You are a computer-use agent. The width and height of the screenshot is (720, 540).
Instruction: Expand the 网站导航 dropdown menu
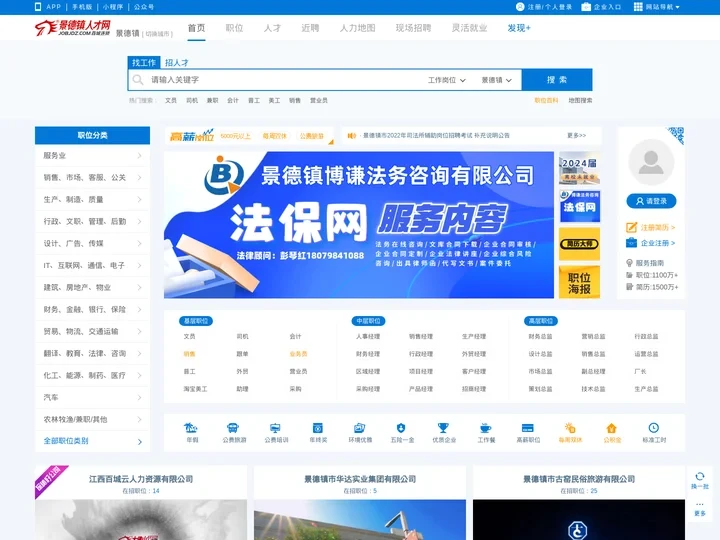click(657, 6)
